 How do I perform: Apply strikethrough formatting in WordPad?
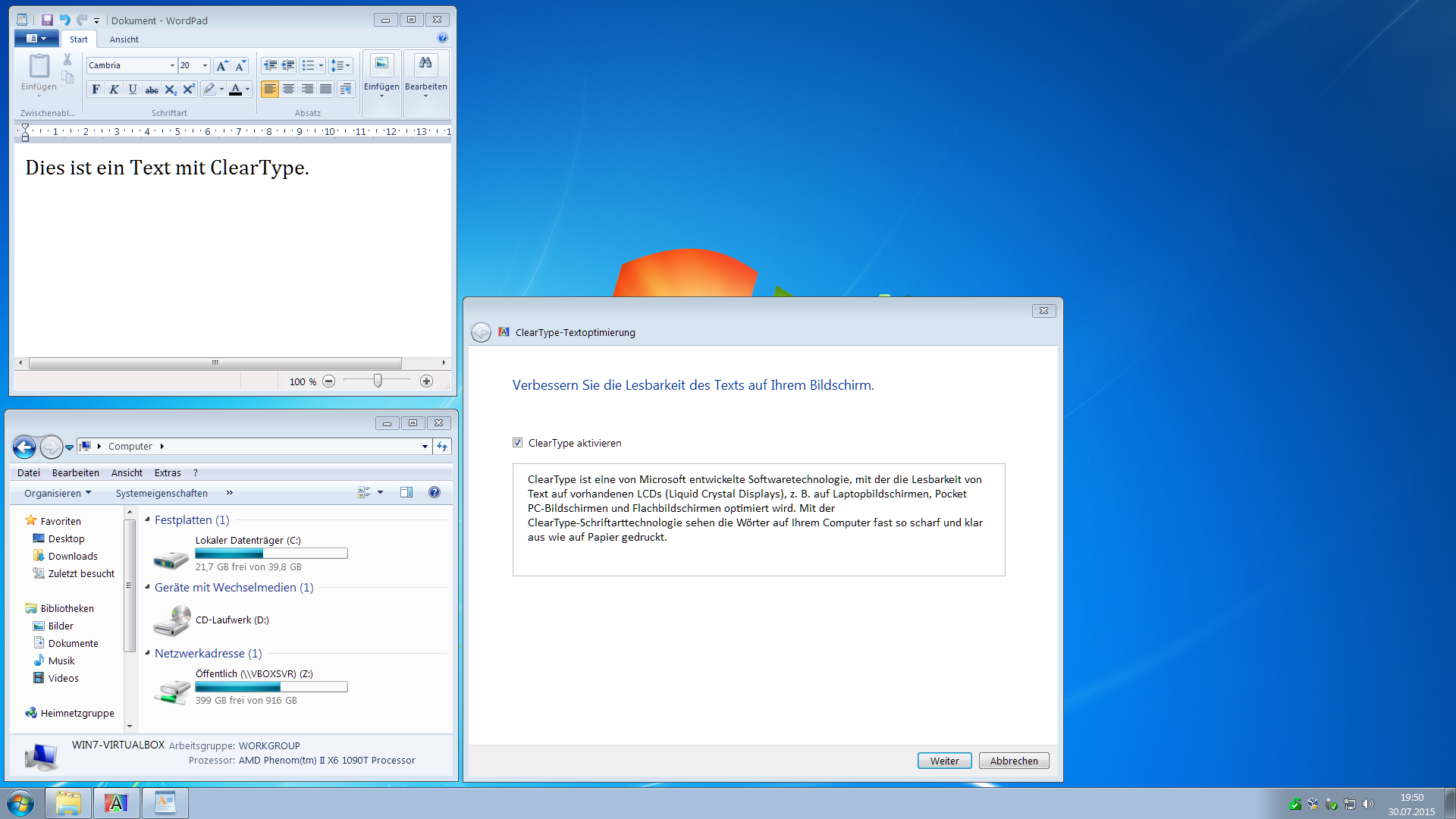(x=152, y=89)
